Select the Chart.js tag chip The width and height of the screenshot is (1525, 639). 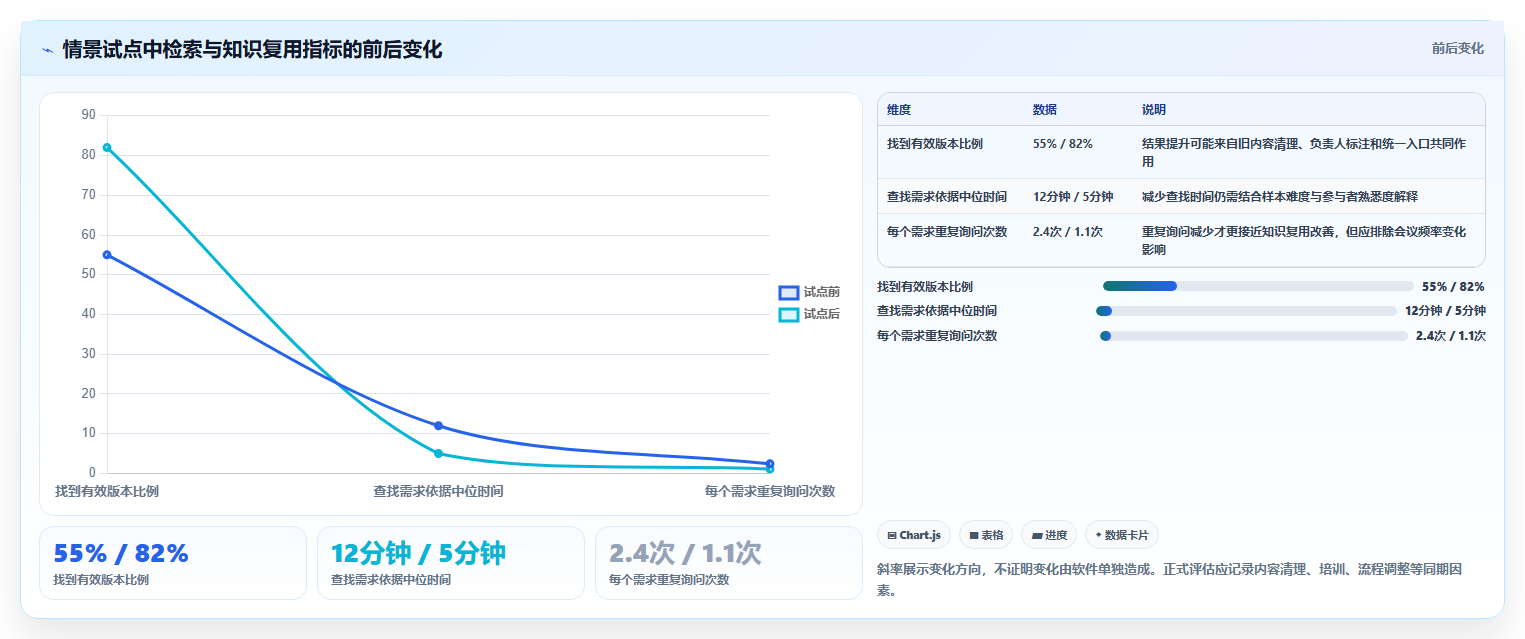[x=914, y=535]
